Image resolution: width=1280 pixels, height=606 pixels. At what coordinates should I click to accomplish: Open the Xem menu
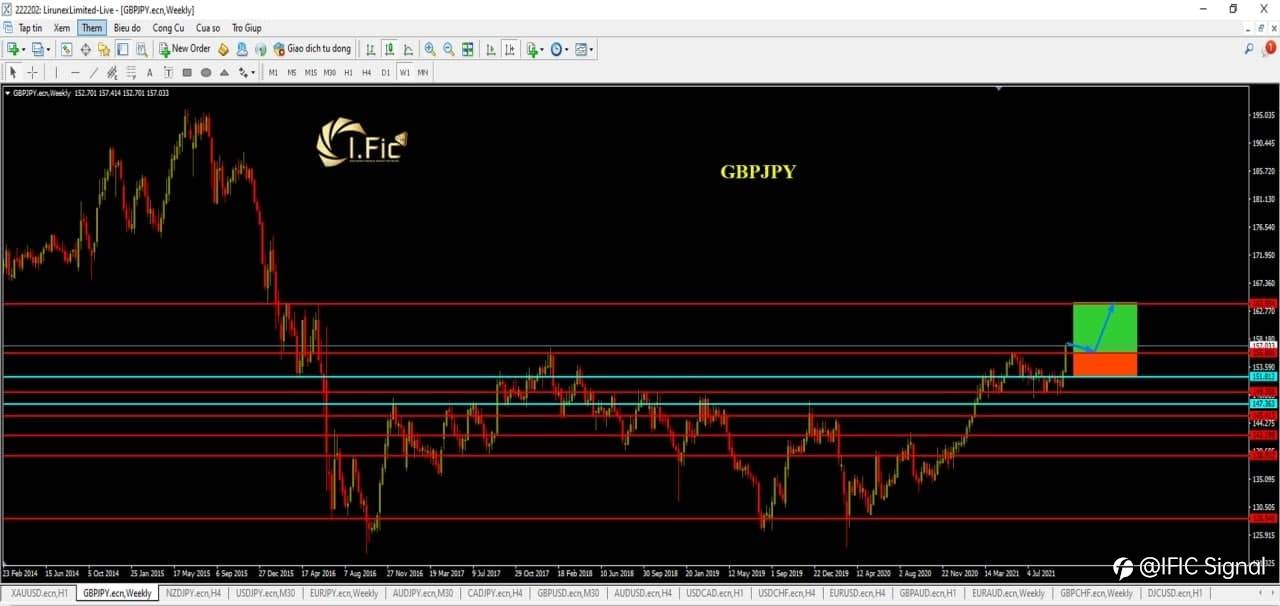[62, 28]
